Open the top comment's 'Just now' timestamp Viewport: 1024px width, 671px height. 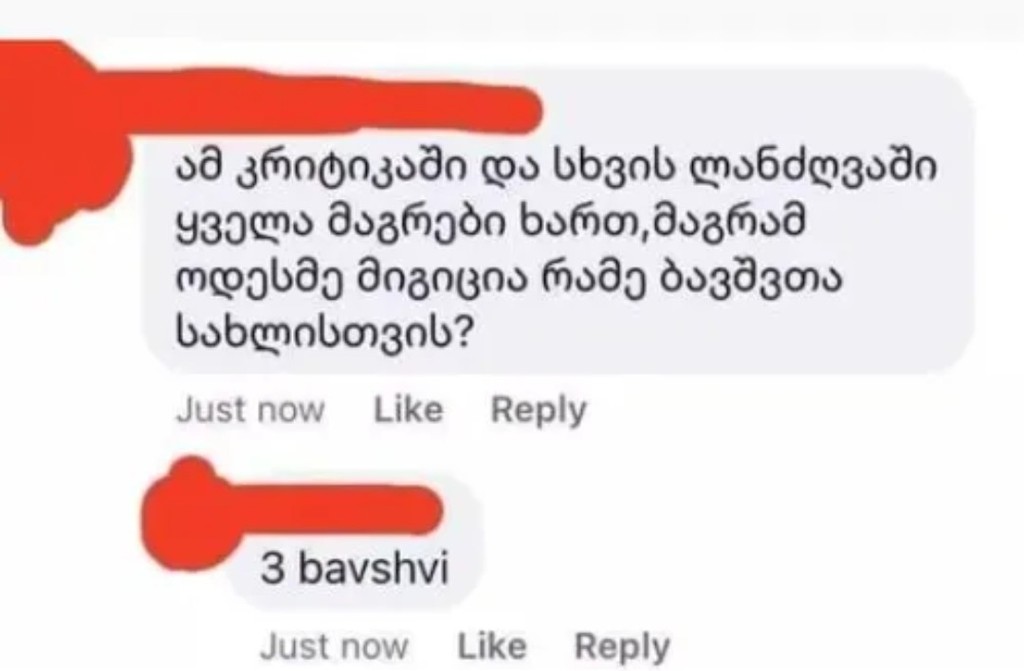250,410
